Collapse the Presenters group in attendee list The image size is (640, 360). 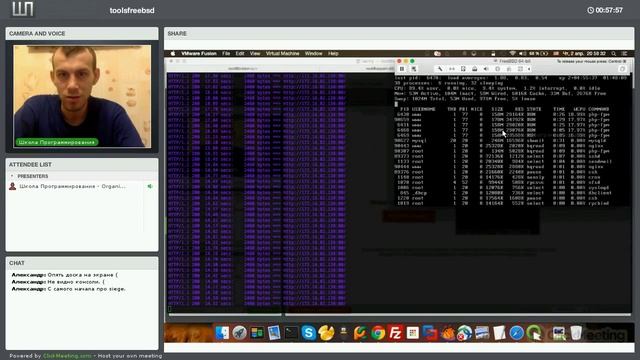click(12, 176)
